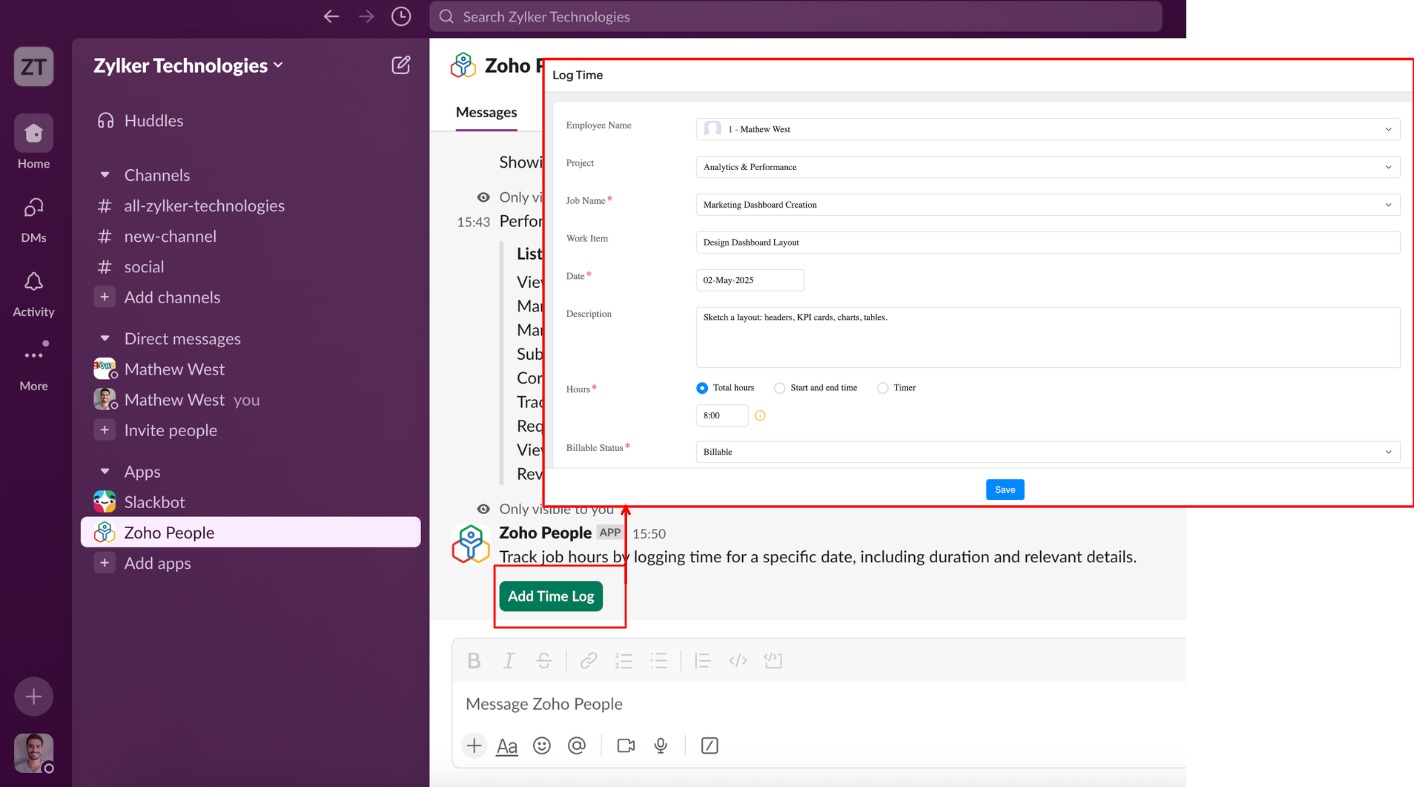Select Total hours radio button
Screen dimensions: 1414x787
tap(702, 388)
